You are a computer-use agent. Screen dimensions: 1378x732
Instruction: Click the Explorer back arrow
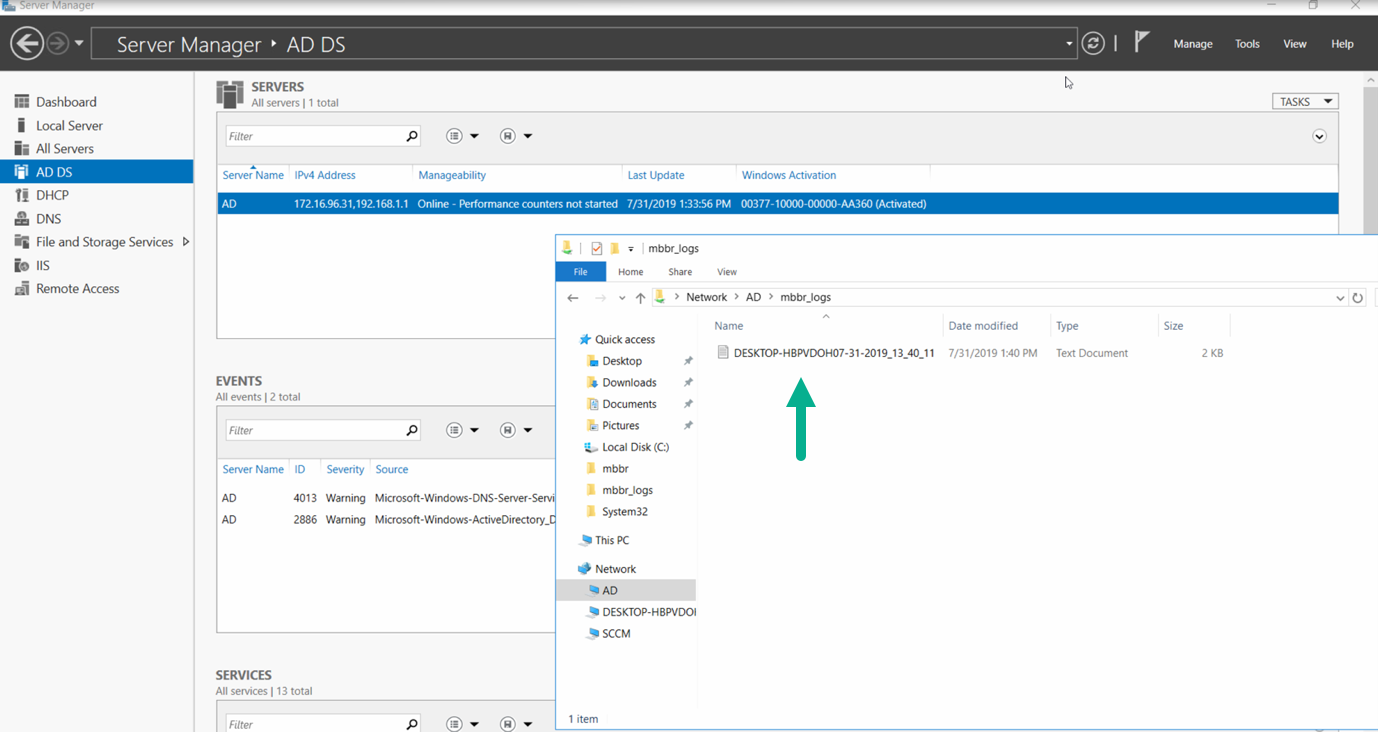(x=573, y=298)
